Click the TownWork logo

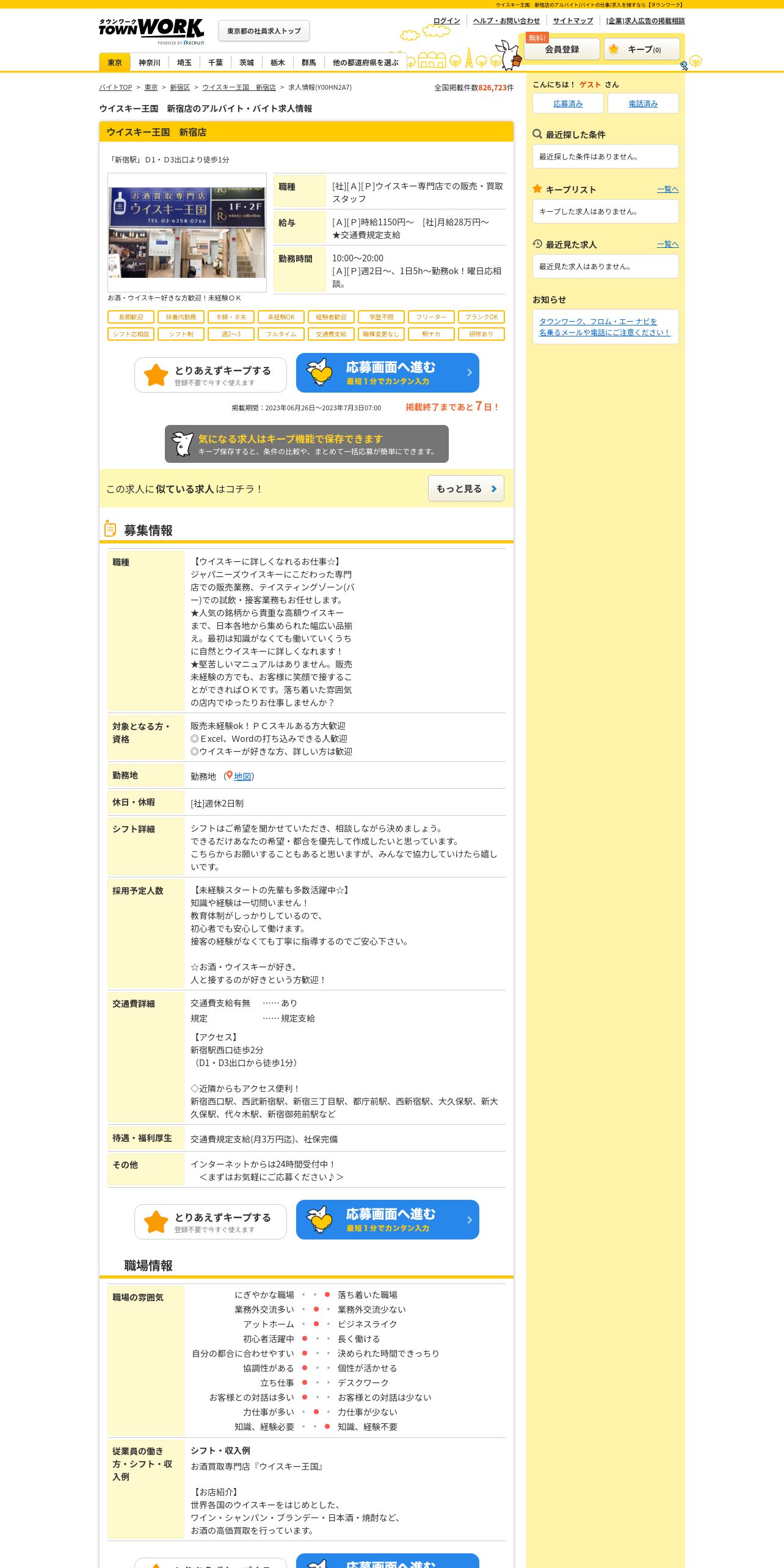click(x=151, y=31)
